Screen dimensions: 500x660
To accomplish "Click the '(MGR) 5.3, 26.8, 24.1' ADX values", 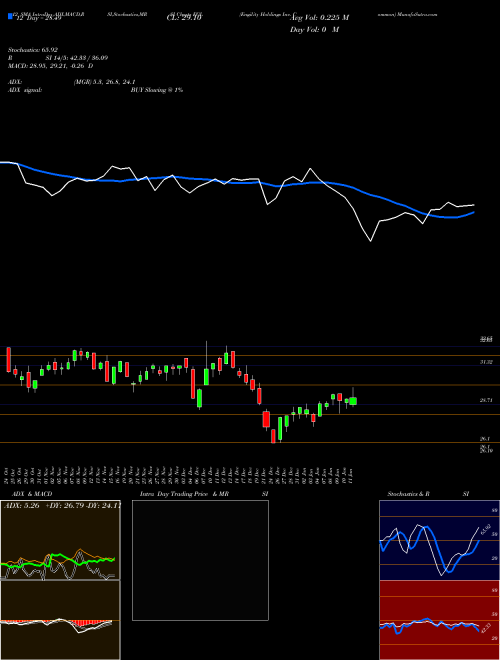I will point(104,82).
